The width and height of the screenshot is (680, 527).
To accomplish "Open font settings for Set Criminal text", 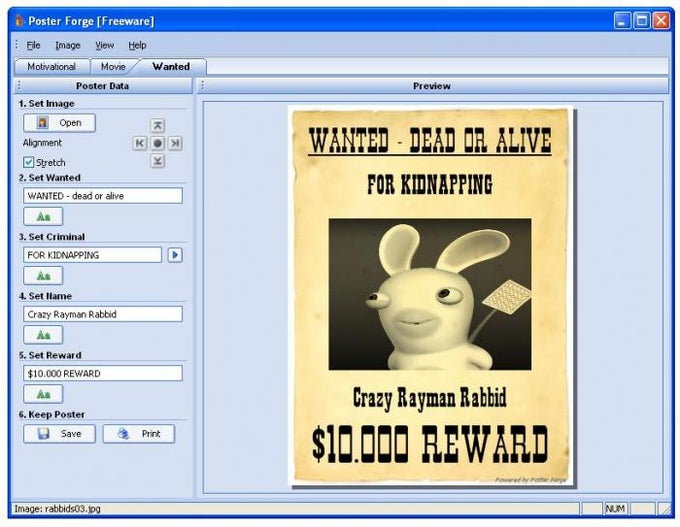I will point(43,275).
